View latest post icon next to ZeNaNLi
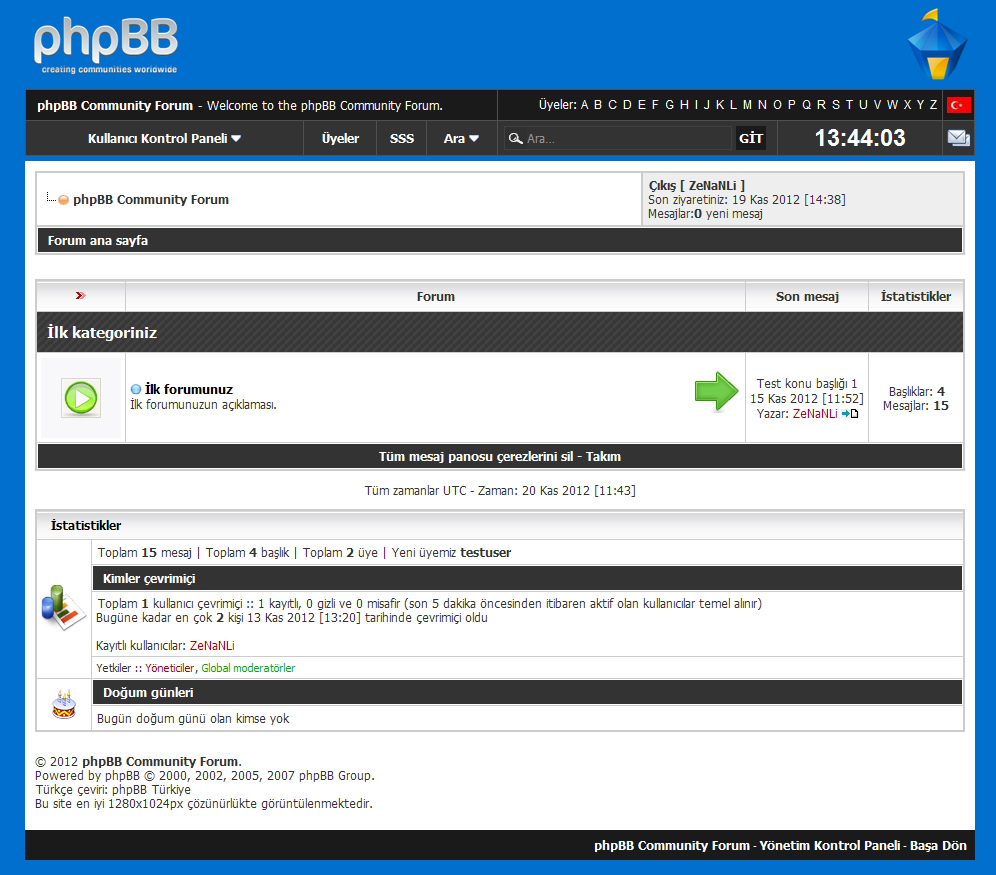Image resolution: width=996 pixels, height=875 pixels. (850, 414)
